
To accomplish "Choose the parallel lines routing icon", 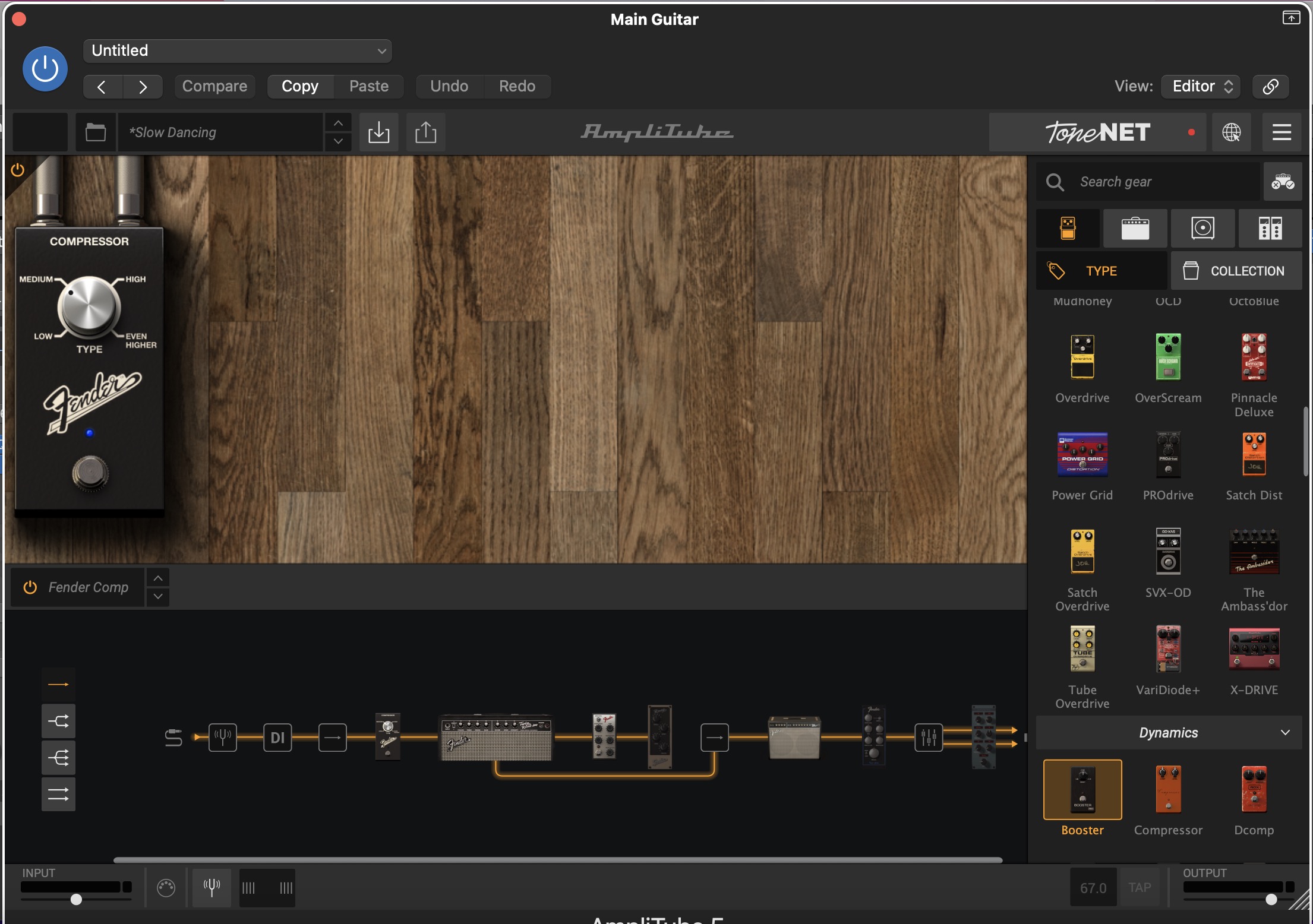I will tap(58, 794).
